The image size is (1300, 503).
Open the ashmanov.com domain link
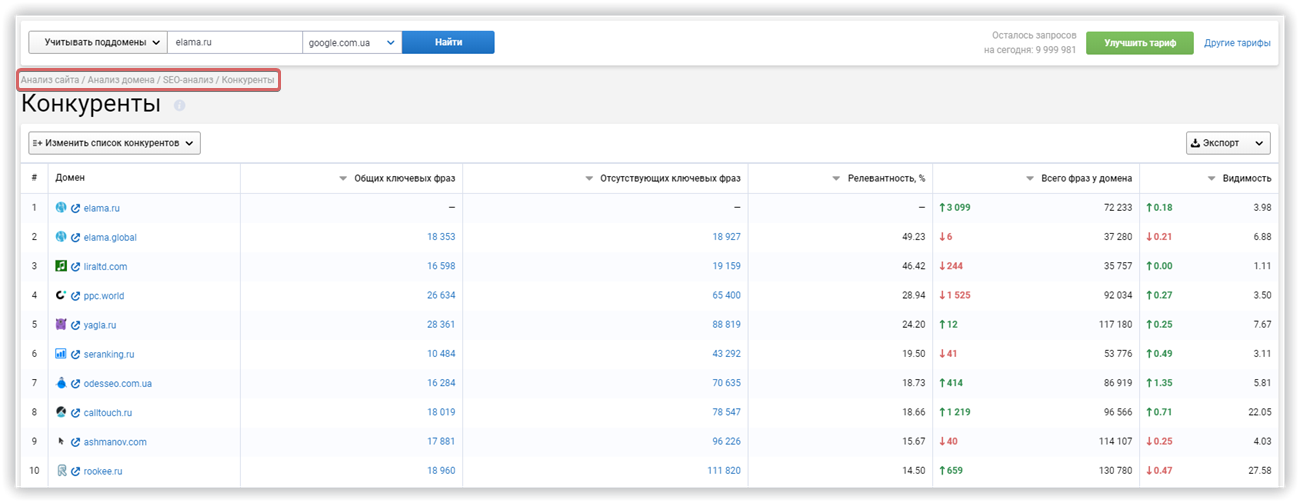click(115, 442)
